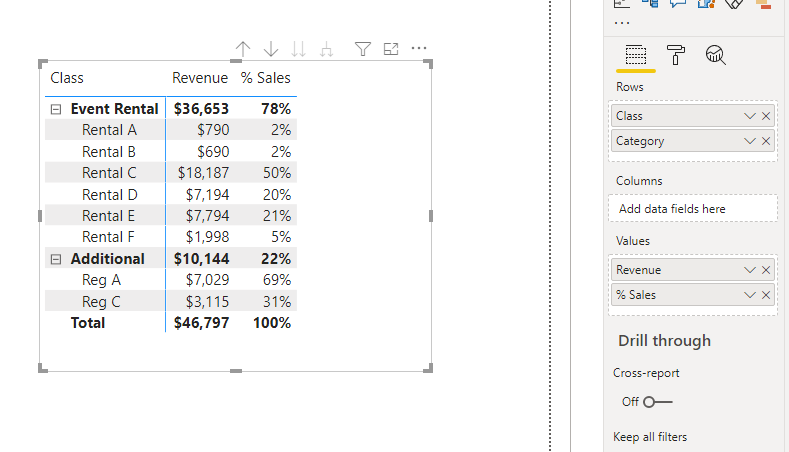The height and width of the screenshot is (452, 789).
Task: Go to next level double-arrow icon
Action: pyautogui.click(x=298, y=49)
